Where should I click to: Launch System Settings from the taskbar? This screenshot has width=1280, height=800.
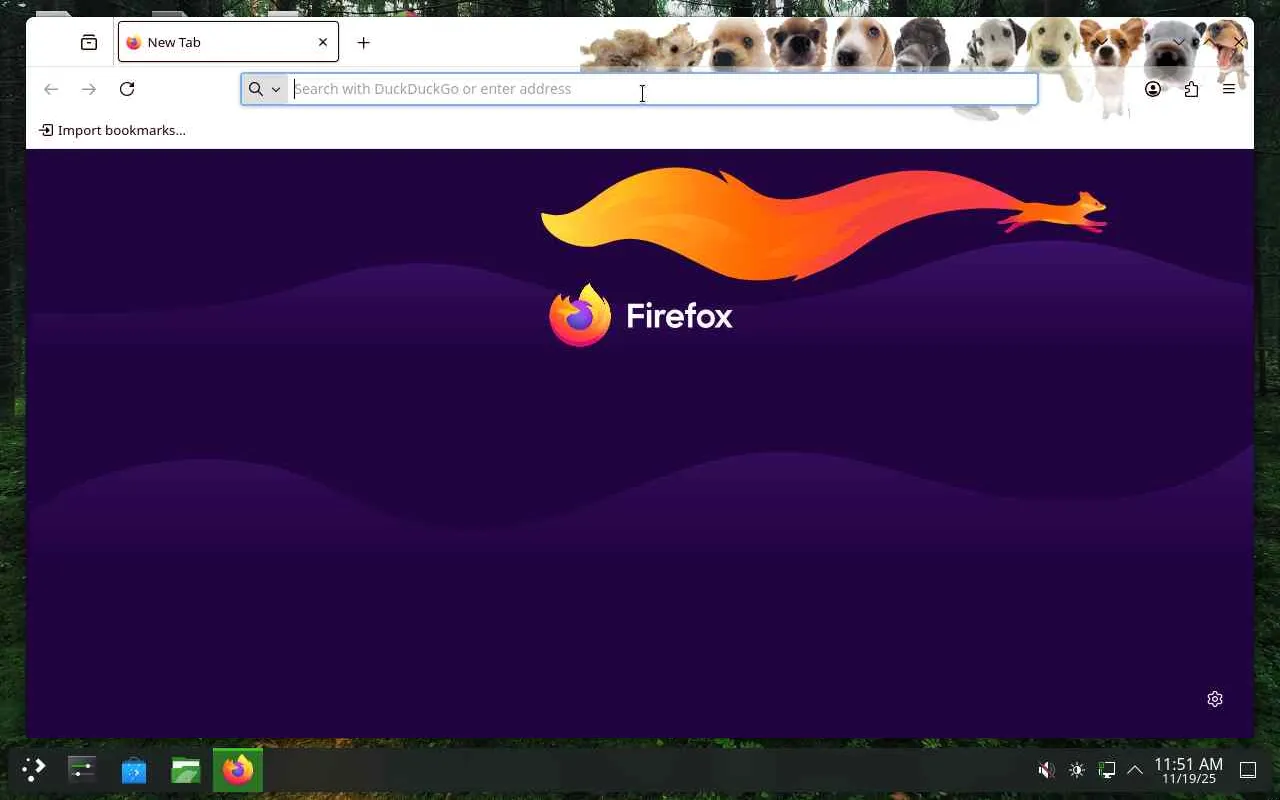[x=82, y=770]
